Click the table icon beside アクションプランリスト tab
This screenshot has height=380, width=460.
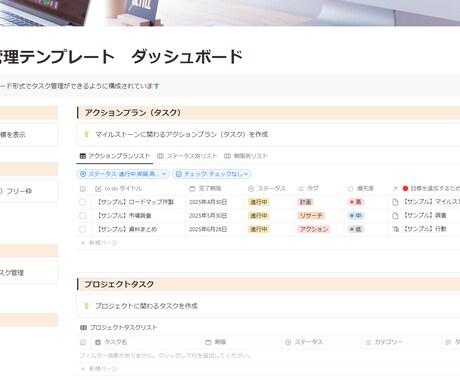(x=83, y=156)
